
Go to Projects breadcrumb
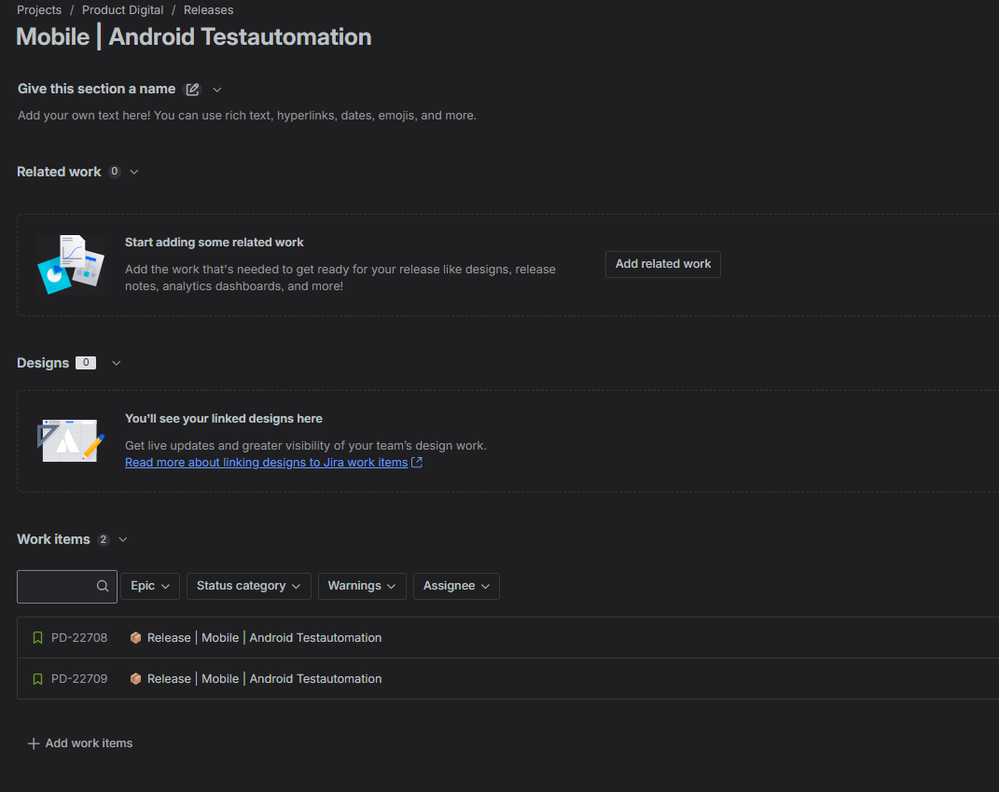(x=39, y=10)
